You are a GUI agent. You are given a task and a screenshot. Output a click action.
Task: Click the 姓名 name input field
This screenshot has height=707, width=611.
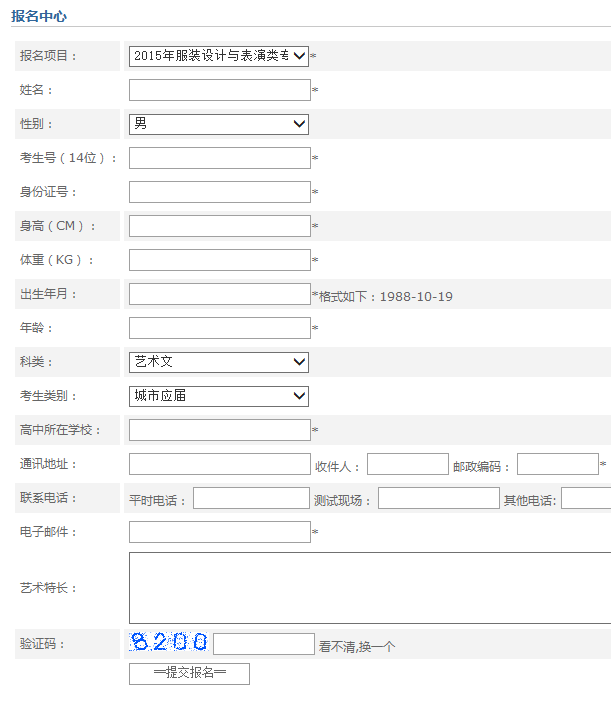(219, 90)
